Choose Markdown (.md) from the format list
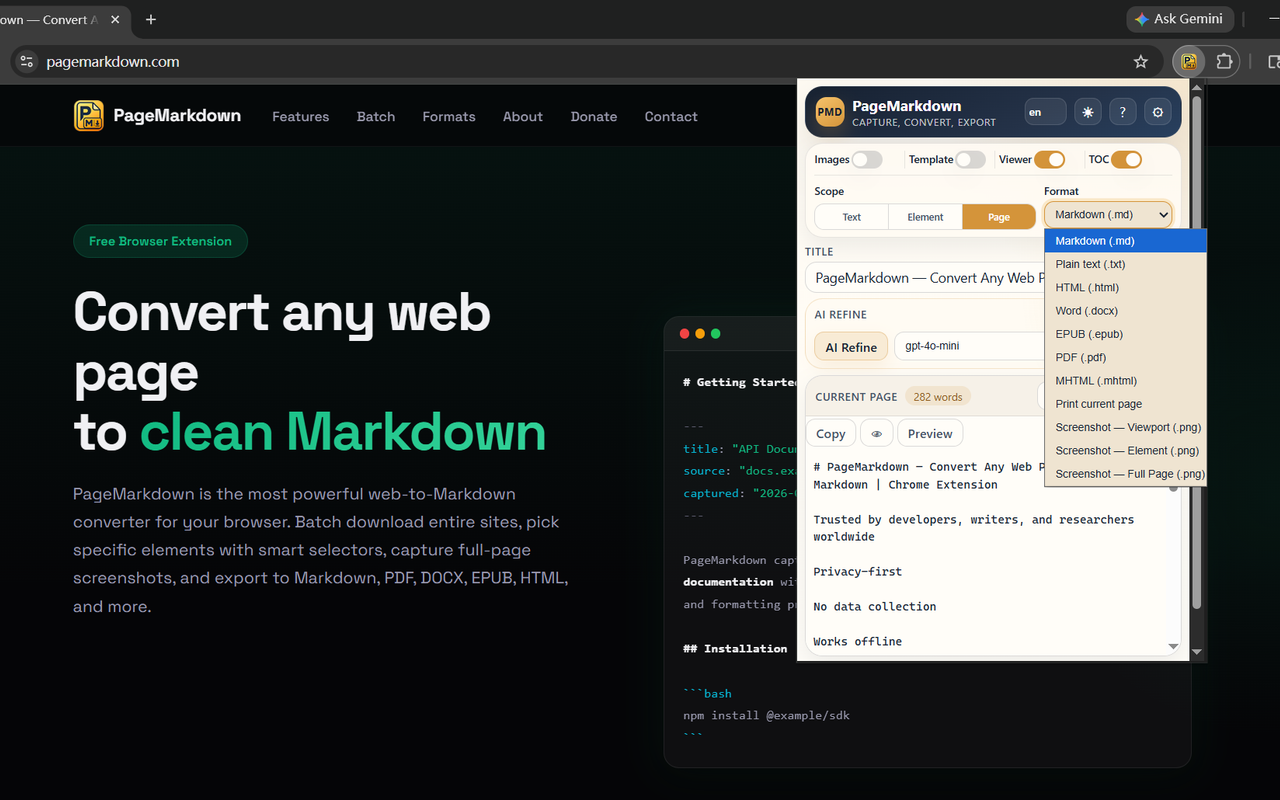Image resolution: width=1280 pixels, height=800 pixels. point(1125,241)
